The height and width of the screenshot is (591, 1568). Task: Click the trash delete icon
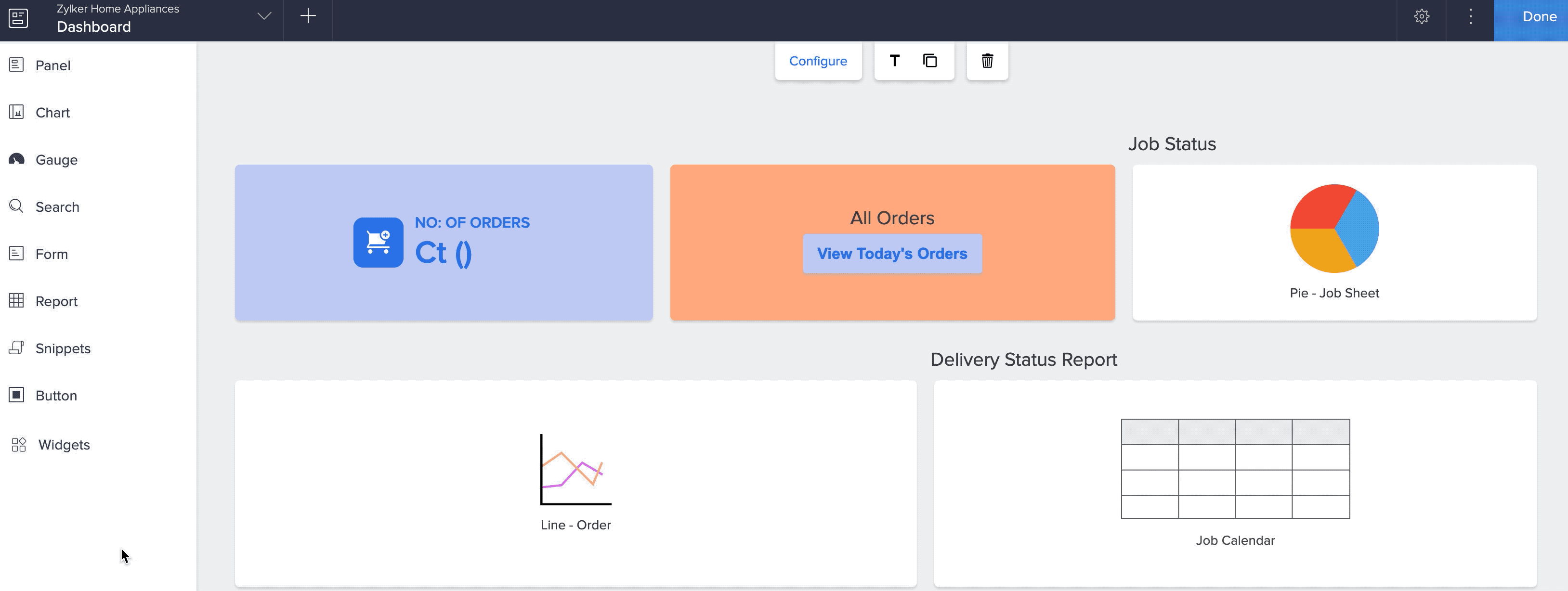point(987,61)
